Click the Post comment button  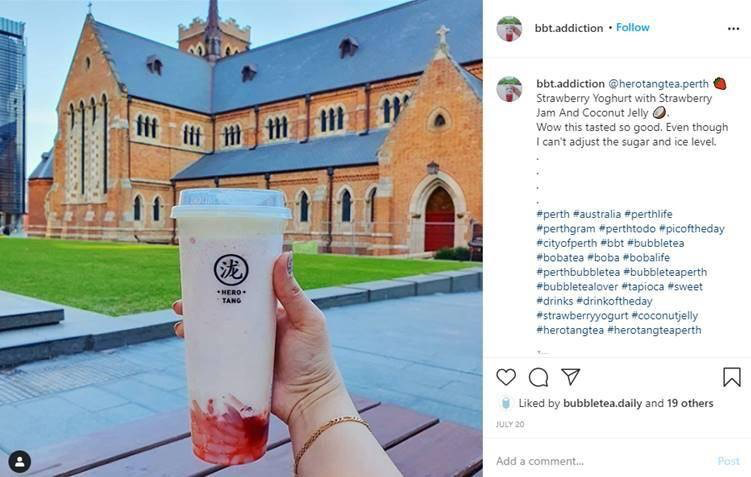(x=728, y=461)
